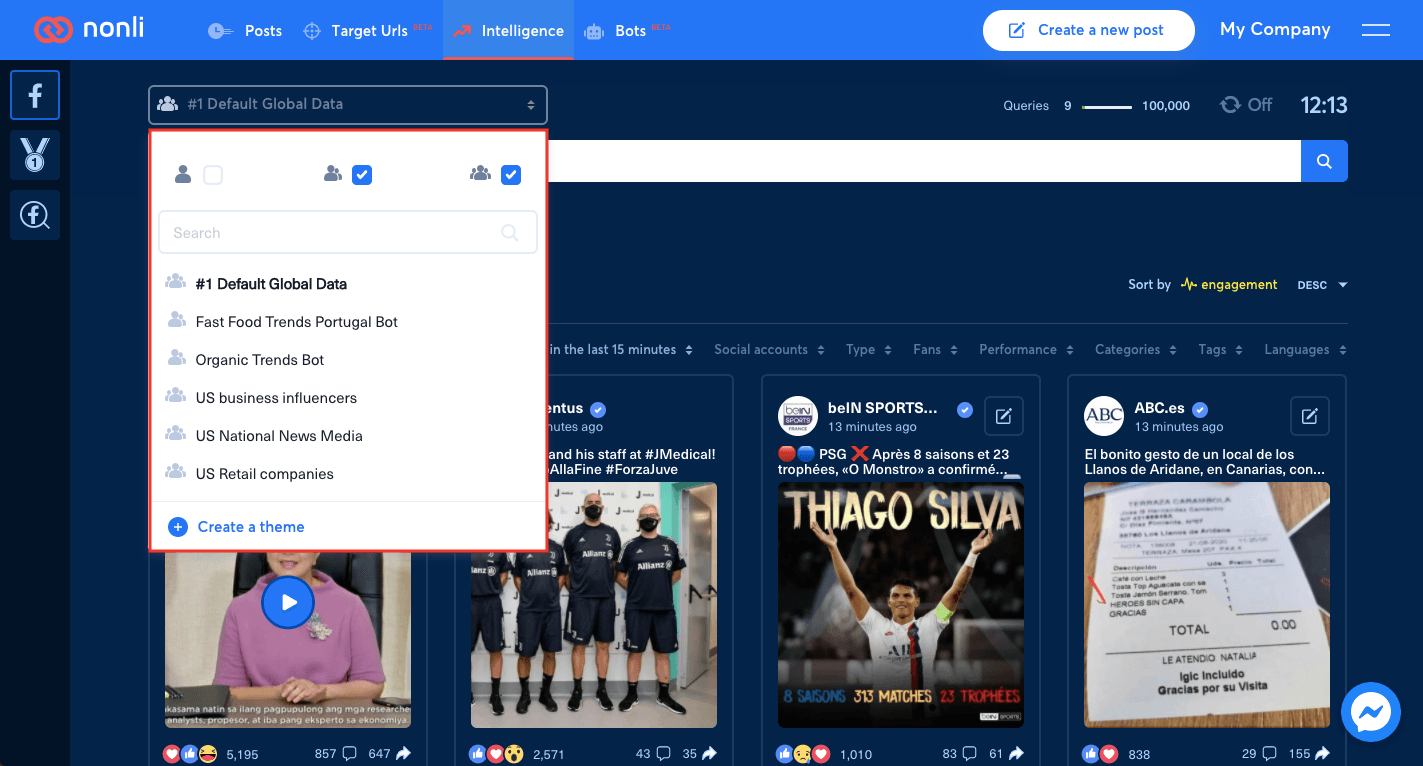Expand the Social accounts filter
Image resolution: width=1423 pixels, height=766 pixels.
769,350
